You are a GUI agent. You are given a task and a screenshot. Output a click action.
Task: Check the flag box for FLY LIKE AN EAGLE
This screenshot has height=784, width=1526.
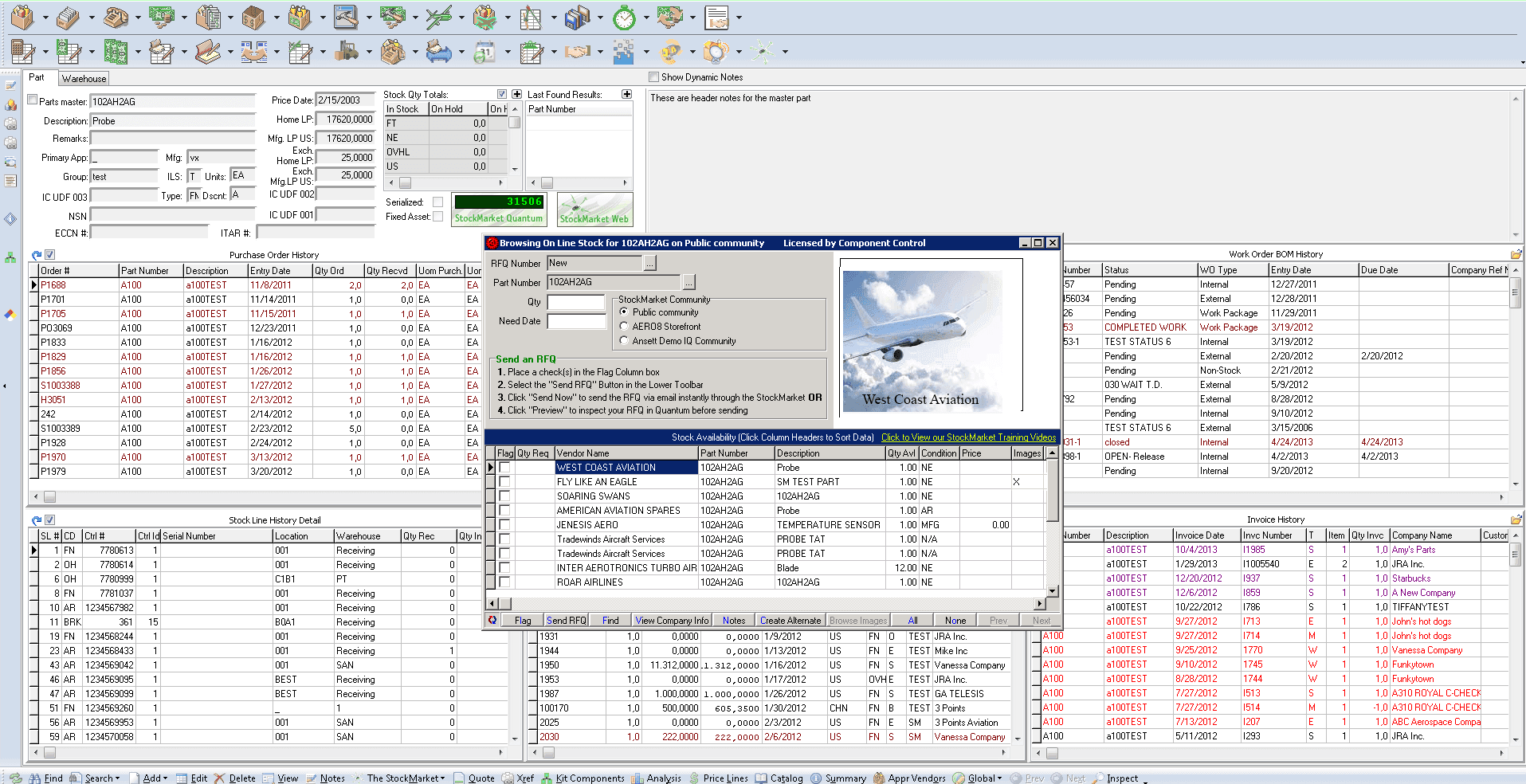click(x=504, y=482)
